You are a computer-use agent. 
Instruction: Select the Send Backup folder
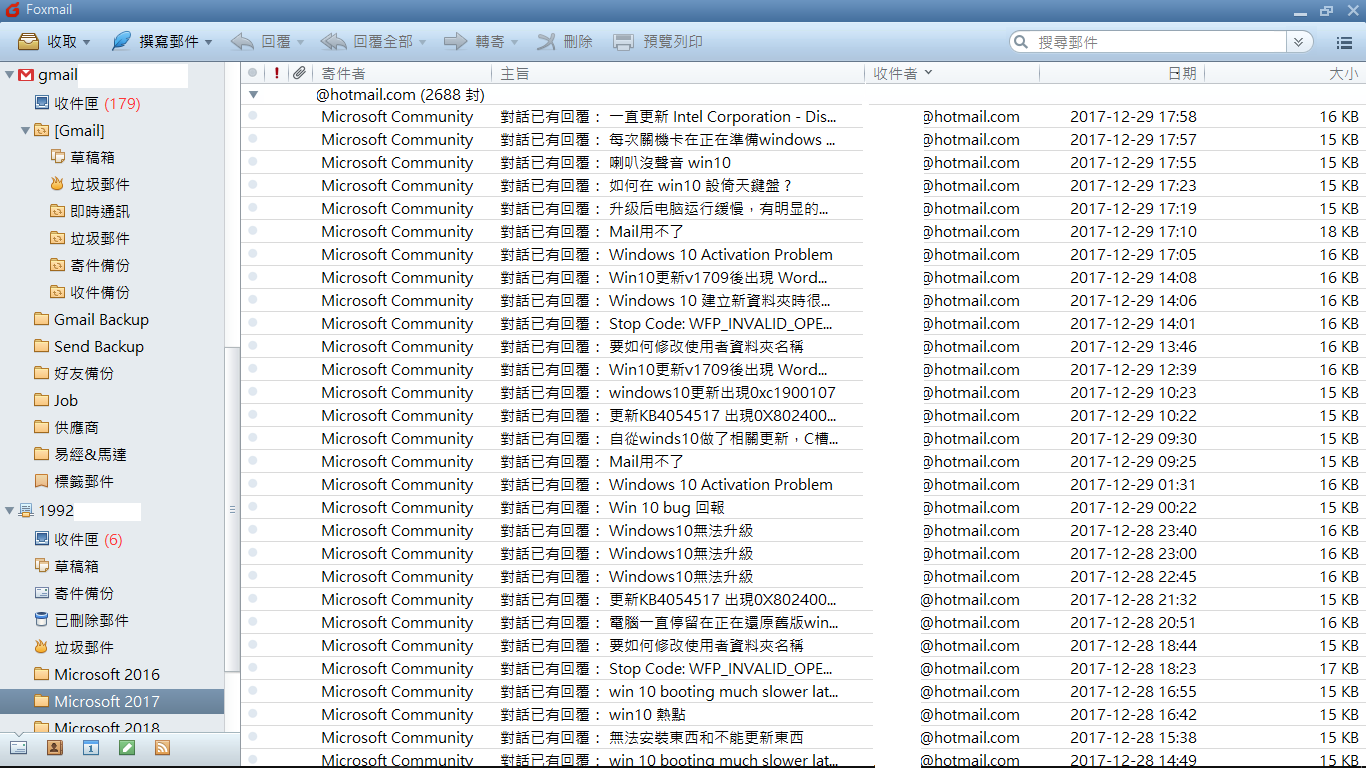(89, 346)
